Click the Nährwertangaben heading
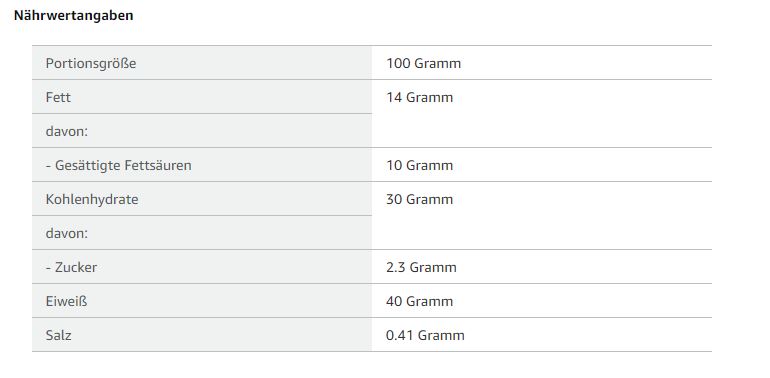The height and width of the screenshot is (378, 770). point(73,16)
